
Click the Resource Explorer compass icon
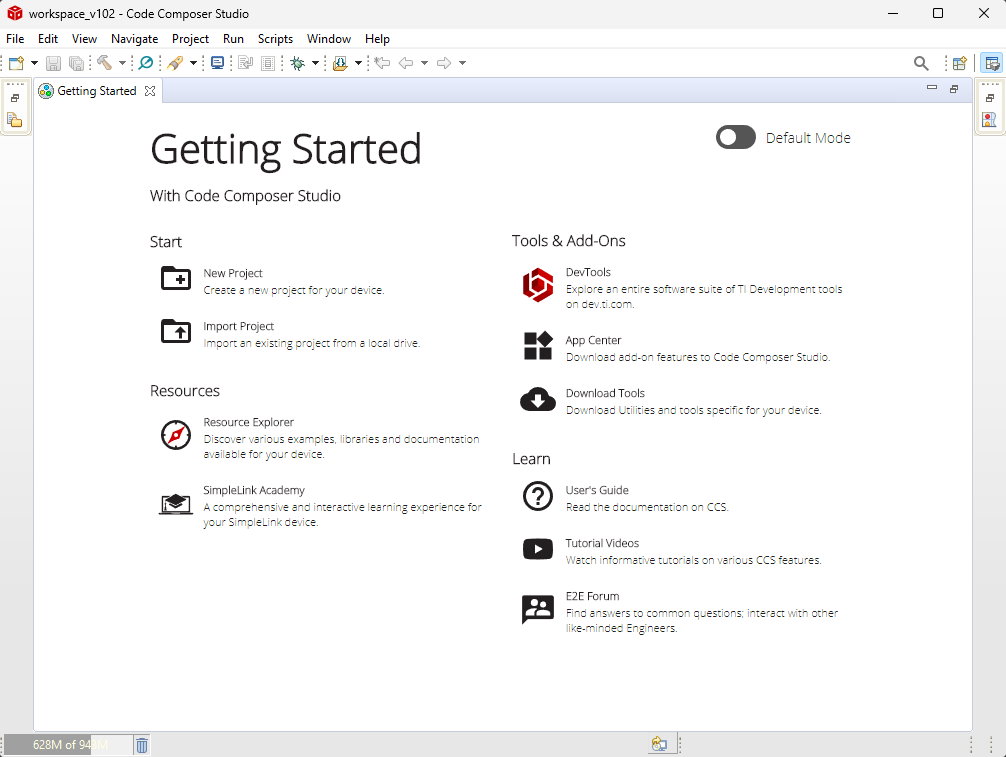click(x=176, y=435)
